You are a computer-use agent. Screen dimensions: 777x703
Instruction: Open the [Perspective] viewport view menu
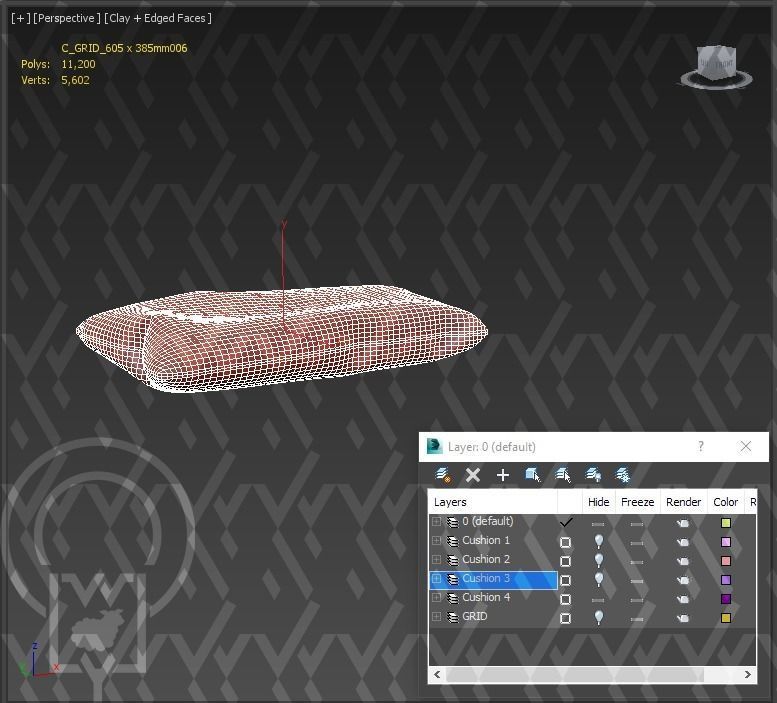[67, 18]
